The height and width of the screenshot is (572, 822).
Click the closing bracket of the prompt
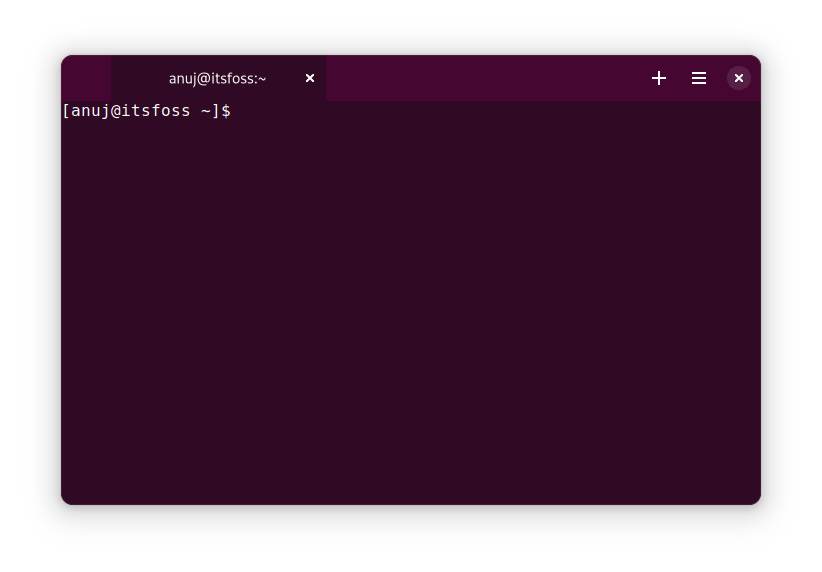coord(216,111)
